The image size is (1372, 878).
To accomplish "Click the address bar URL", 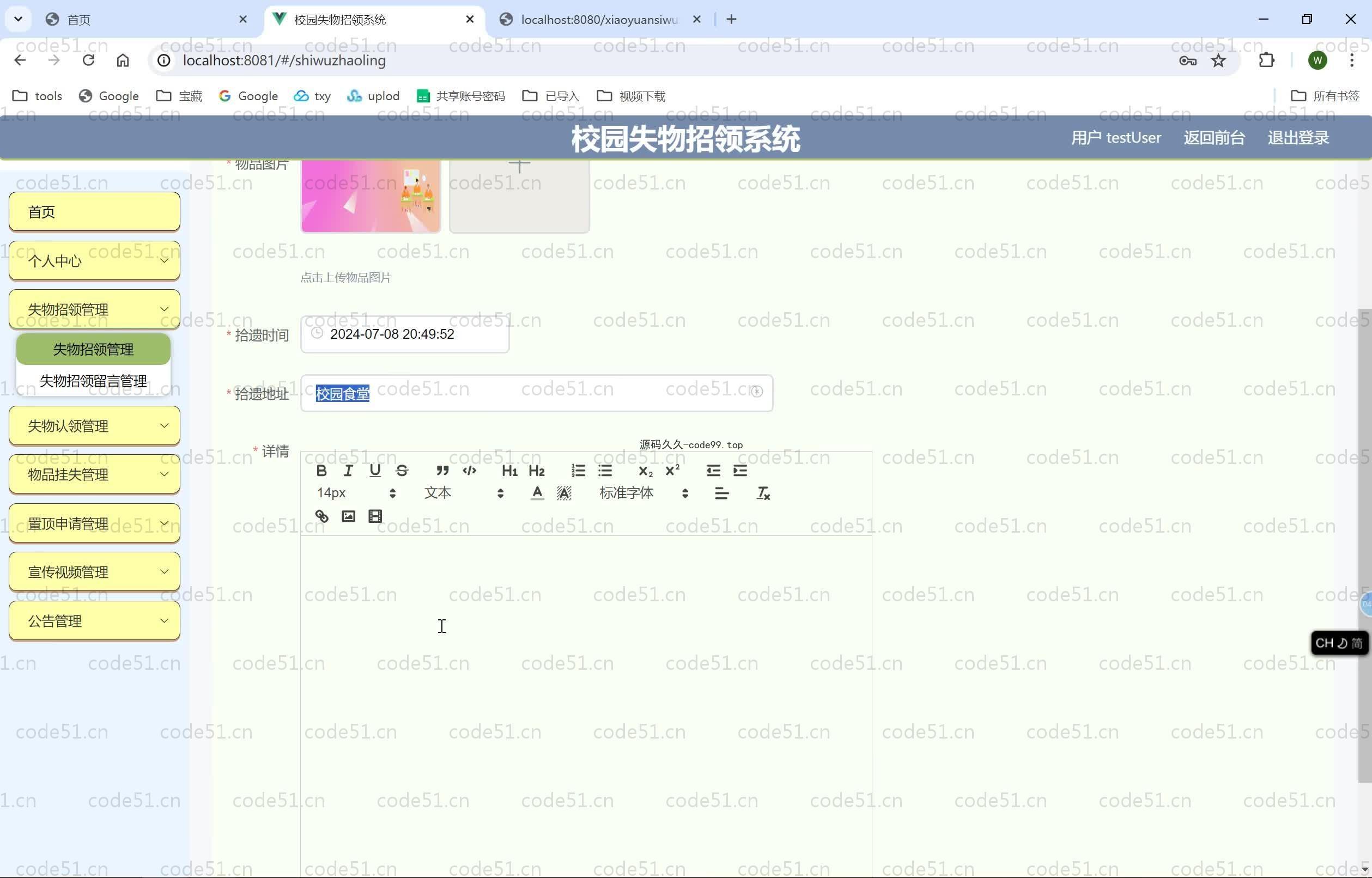I will point(284,60).
